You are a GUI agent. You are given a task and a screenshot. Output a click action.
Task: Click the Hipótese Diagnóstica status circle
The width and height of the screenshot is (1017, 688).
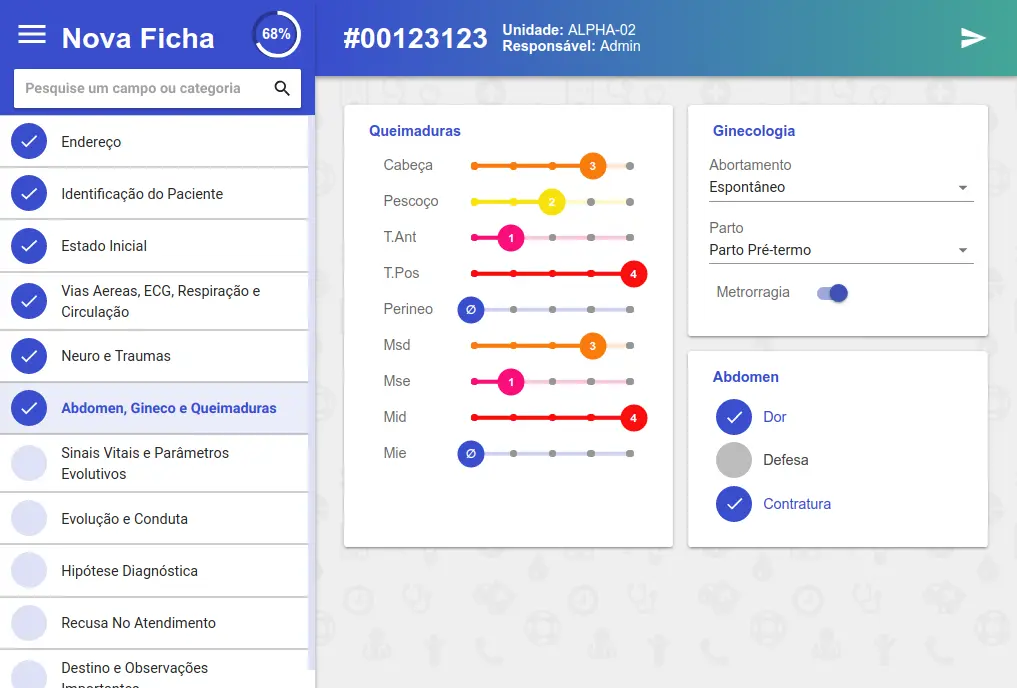[29, 571]
